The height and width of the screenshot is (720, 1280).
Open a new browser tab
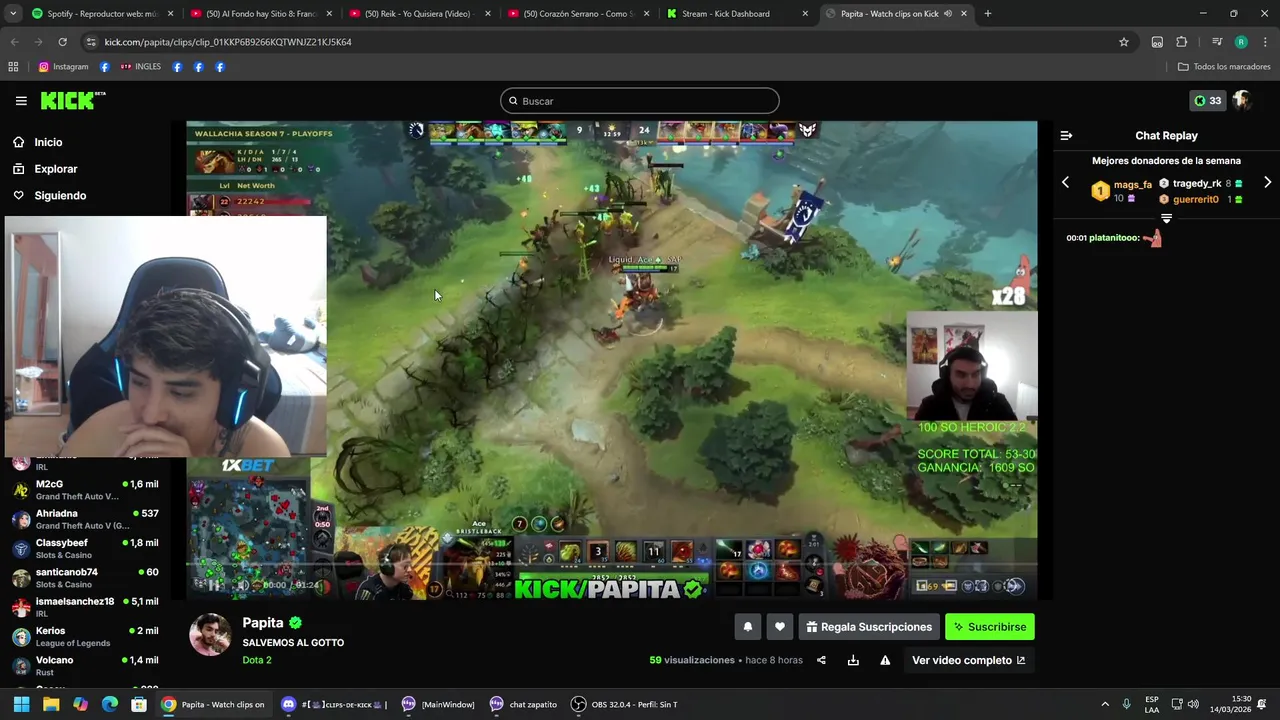(x=988, y=14)
